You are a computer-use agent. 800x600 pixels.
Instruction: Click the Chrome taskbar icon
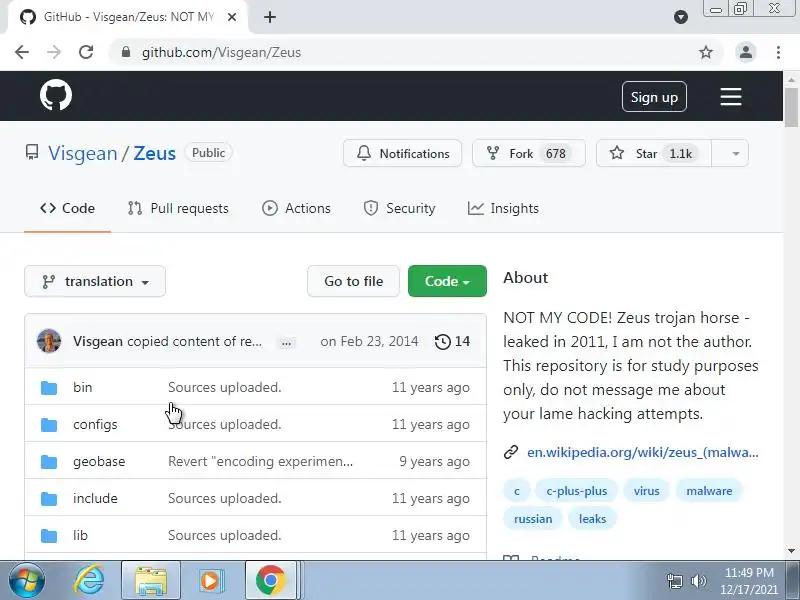click(x=270, y=581)
